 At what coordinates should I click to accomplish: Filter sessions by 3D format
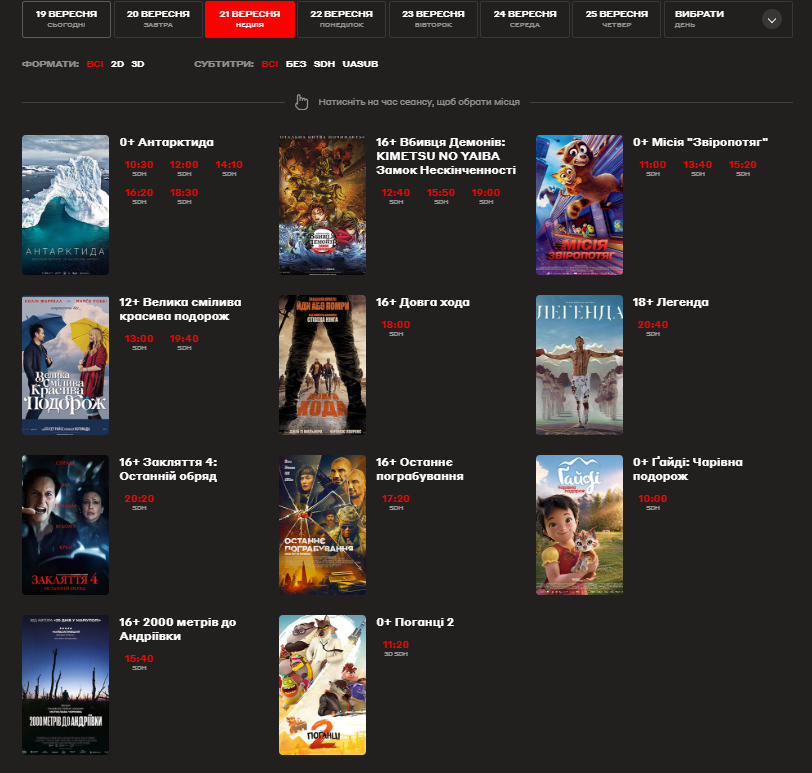[x=138, y=64]
